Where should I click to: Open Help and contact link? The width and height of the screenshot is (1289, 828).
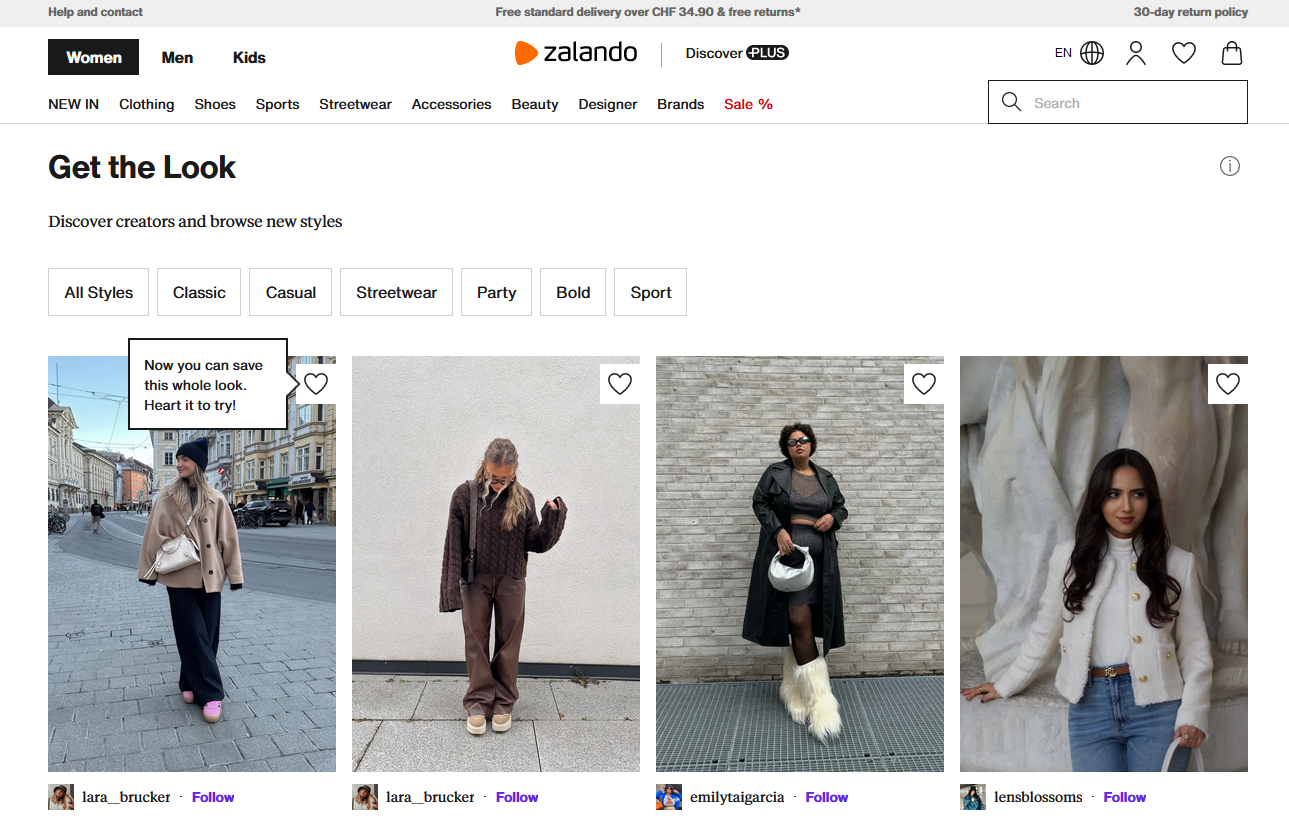[x=95, y=12]
